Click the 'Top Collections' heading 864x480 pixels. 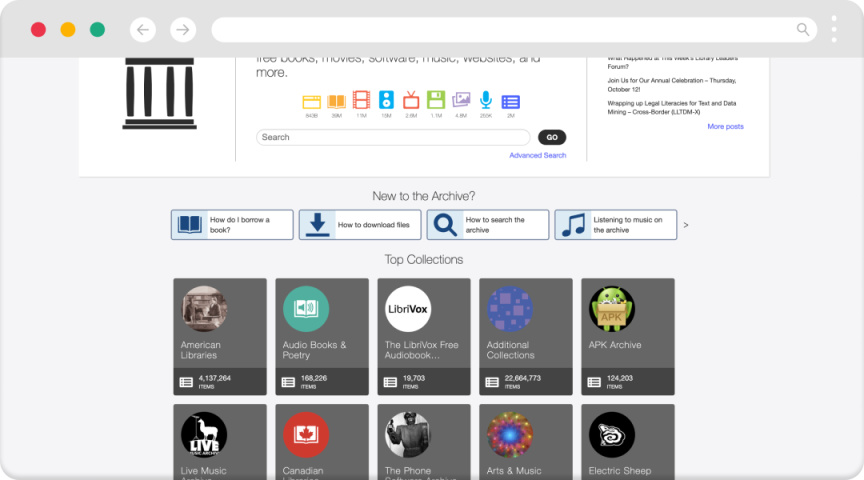click(x=424, y=260)
